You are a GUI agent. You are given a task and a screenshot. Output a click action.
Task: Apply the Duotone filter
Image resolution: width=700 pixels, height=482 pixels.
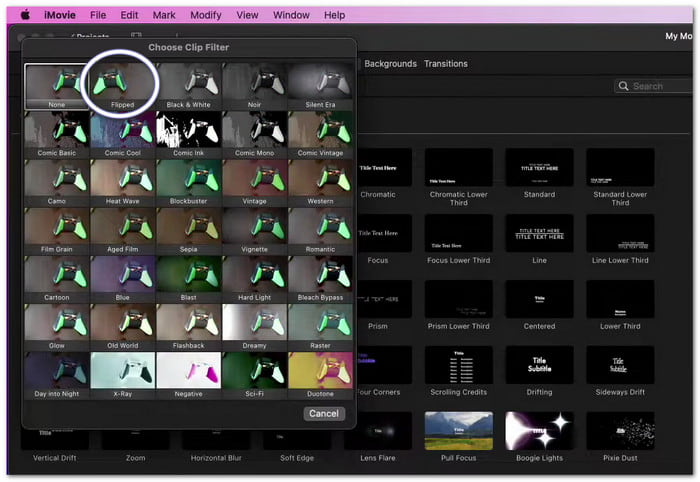(320, 375)
